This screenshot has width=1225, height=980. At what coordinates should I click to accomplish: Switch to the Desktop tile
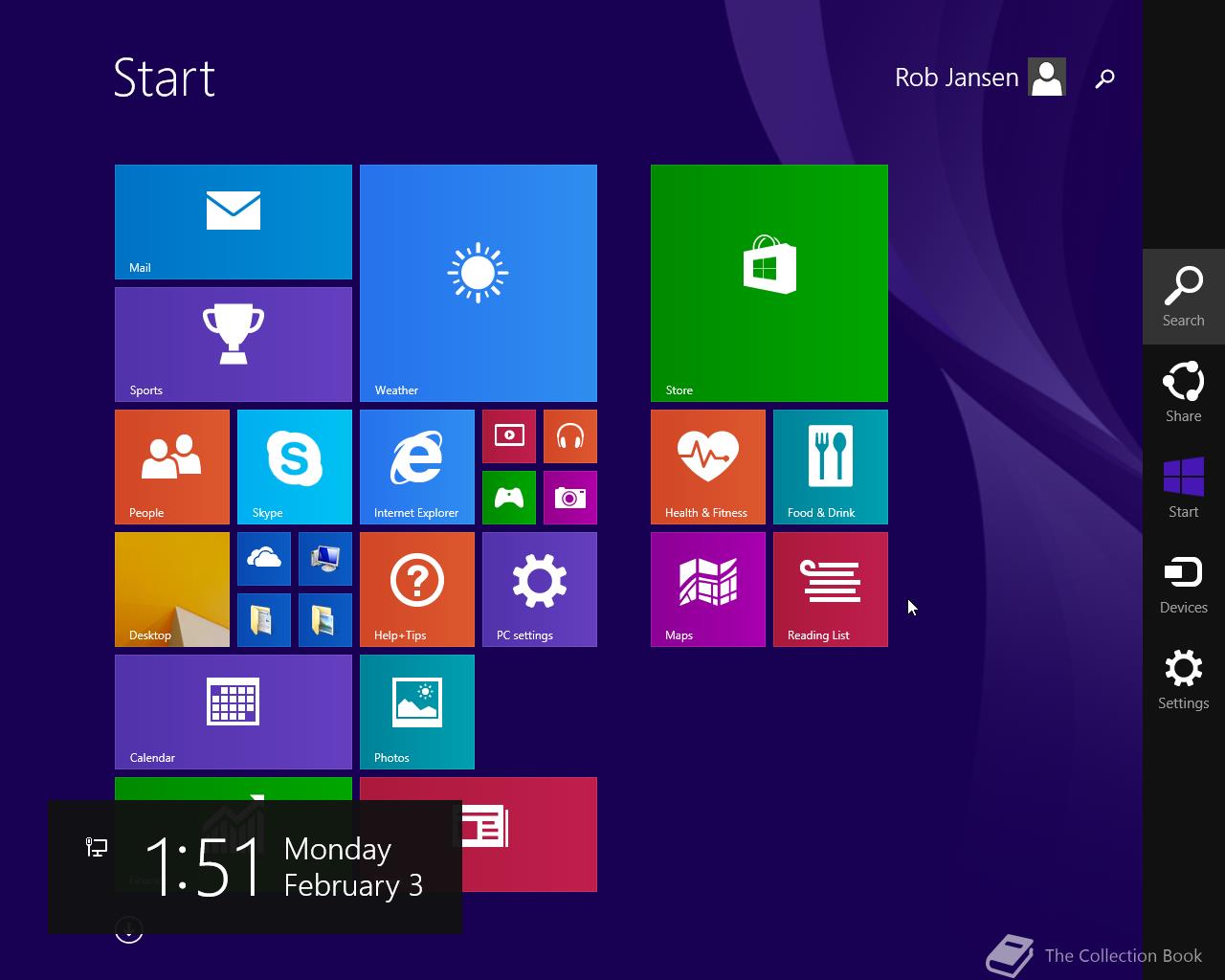(x=172, y=590)
